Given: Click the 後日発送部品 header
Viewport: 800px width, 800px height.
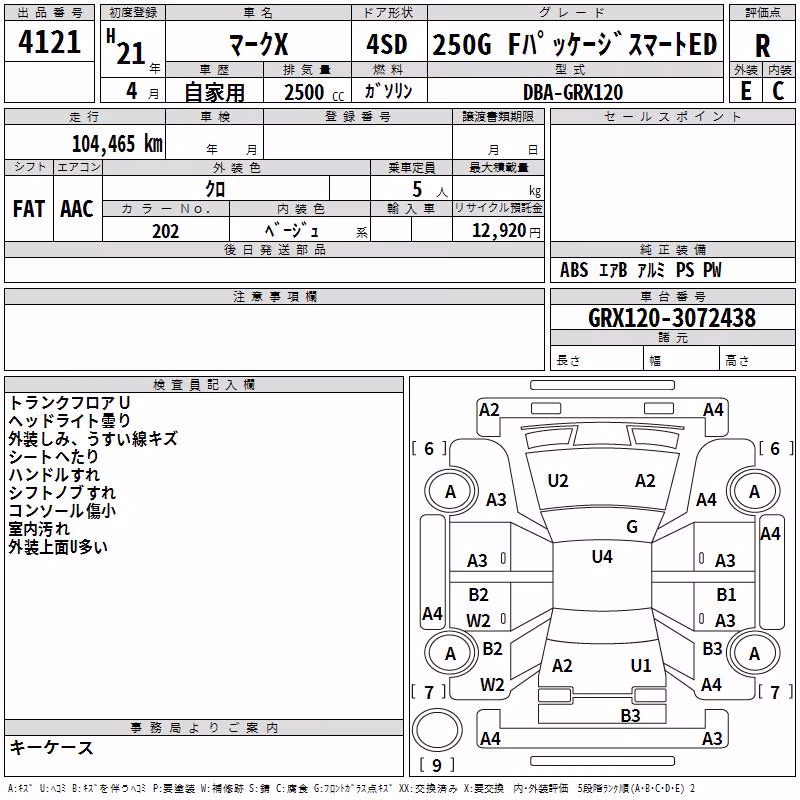Looking at the screenshot, I should pos(274,249).
